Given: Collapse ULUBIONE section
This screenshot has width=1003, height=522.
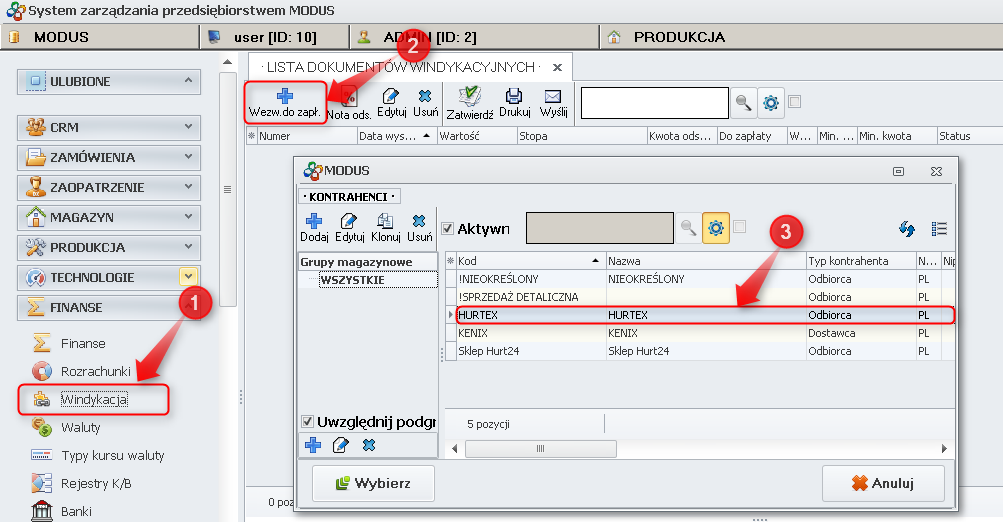Looking at the screenshot, I should pyautogui.click(x=188, y=81).
